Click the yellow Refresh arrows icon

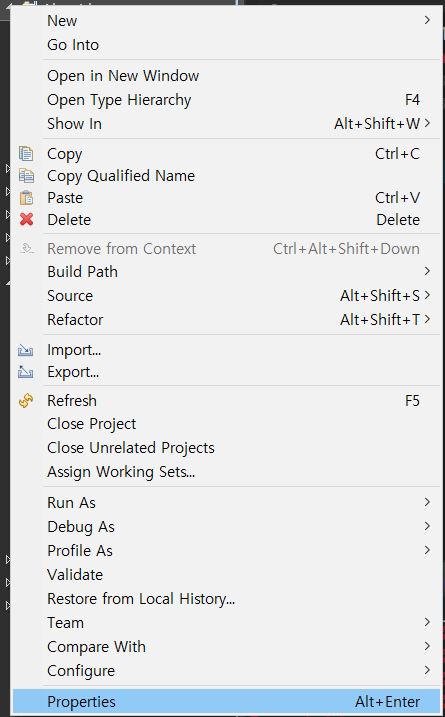click(26, 401)
